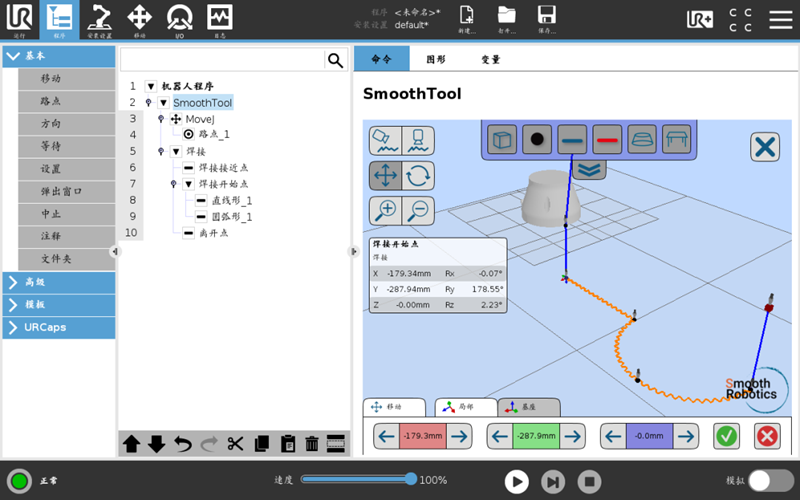Collapse the 机器人程序 tree node triangle
This screenshot has height=500, width=800.
tap(151, 86)
